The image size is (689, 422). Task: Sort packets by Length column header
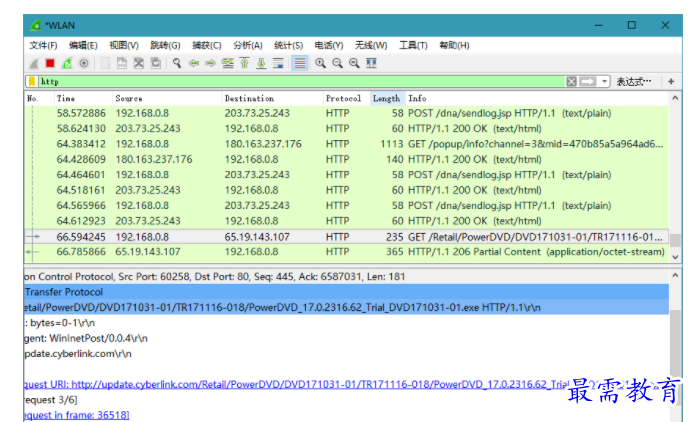[386, 99]
